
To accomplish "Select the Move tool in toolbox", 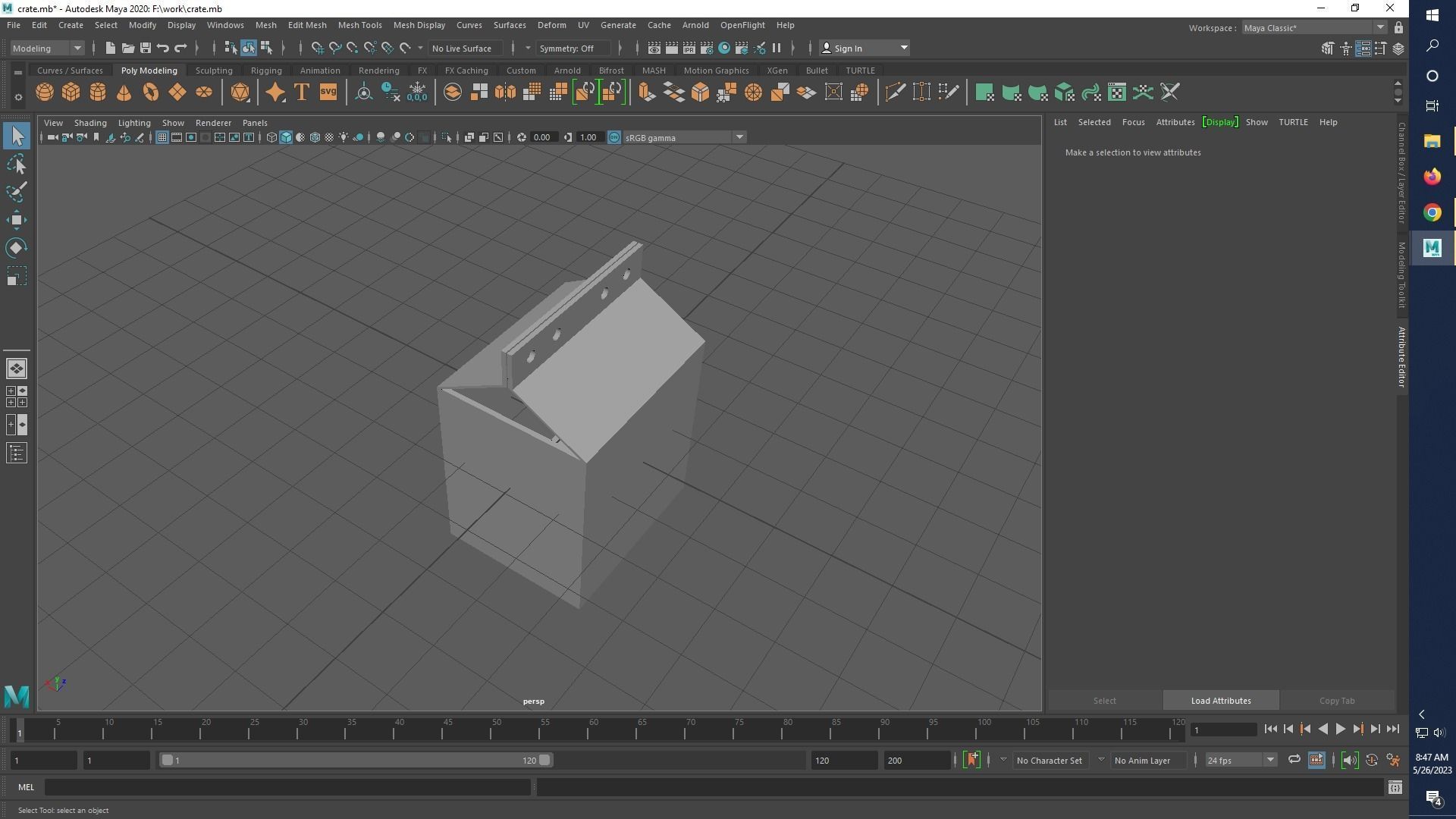I will (17, 221).
